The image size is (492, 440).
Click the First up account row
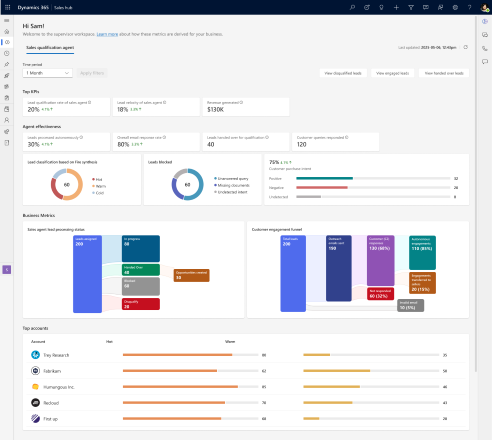tap(246, 419)
